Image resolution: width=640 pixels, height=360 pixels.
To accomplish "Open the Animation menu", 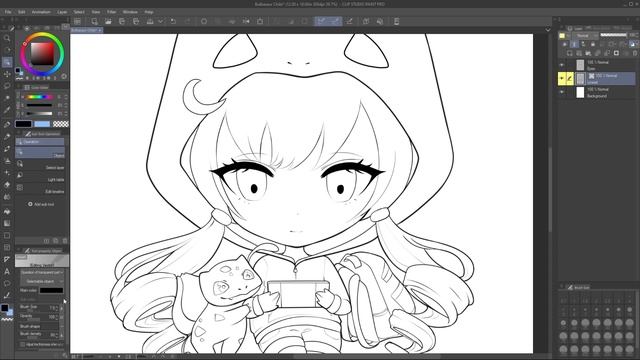I will click(41, 12).
